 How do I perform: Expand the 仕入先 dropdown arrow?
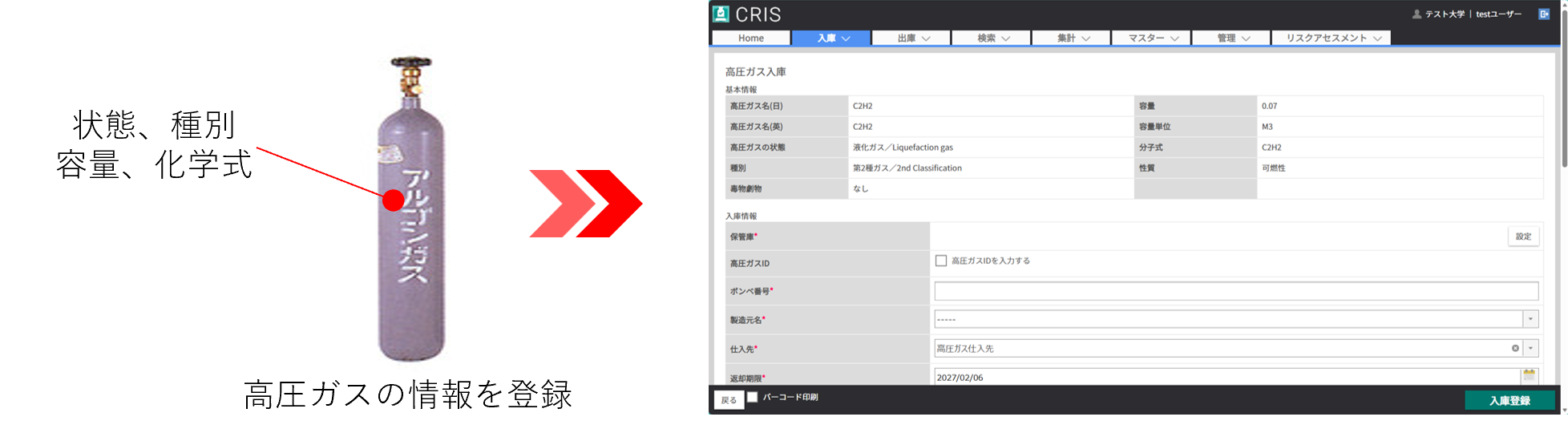[x=1530, y=348]
